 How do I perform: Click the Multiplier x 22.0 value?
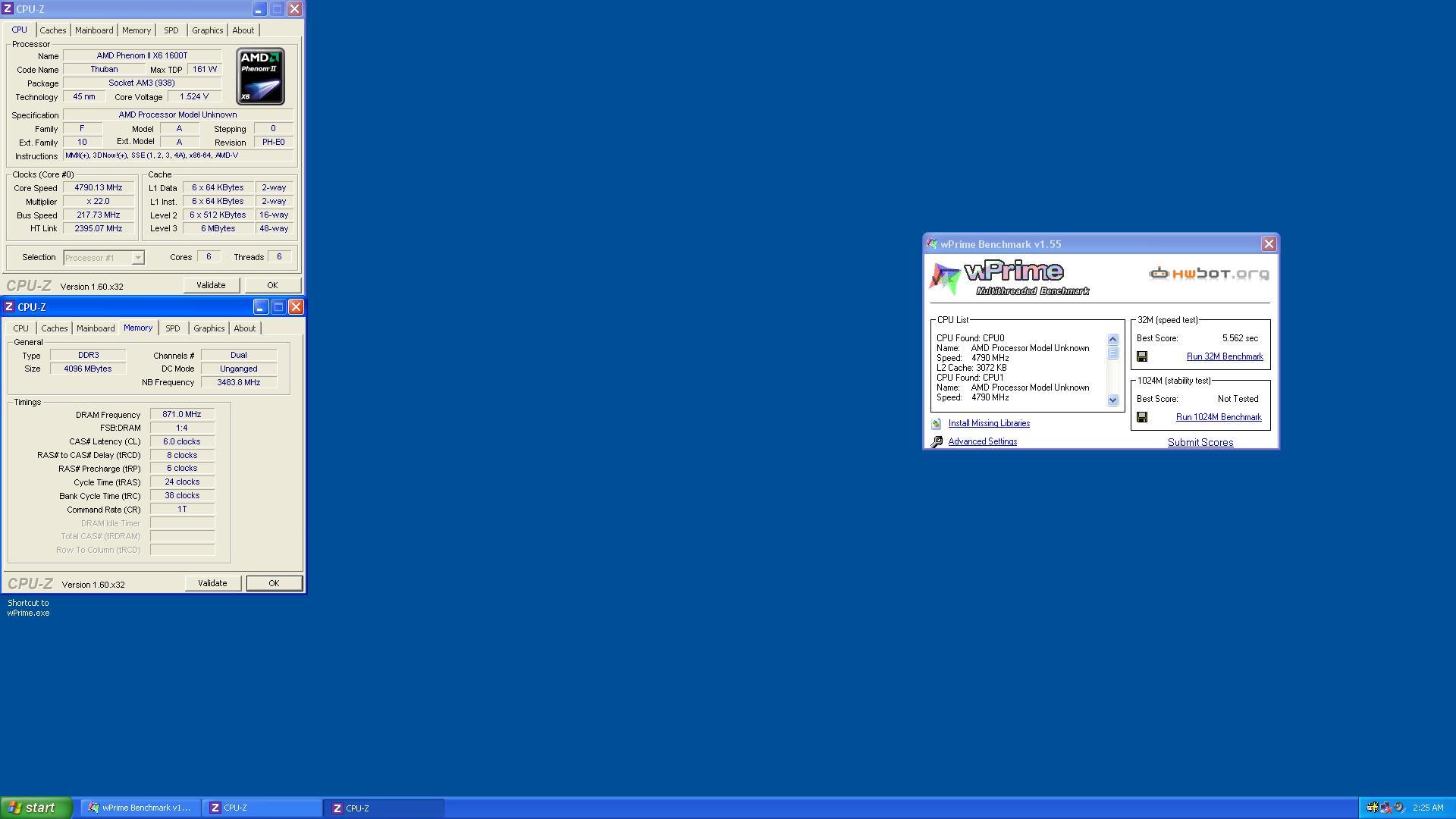(99, 202)
